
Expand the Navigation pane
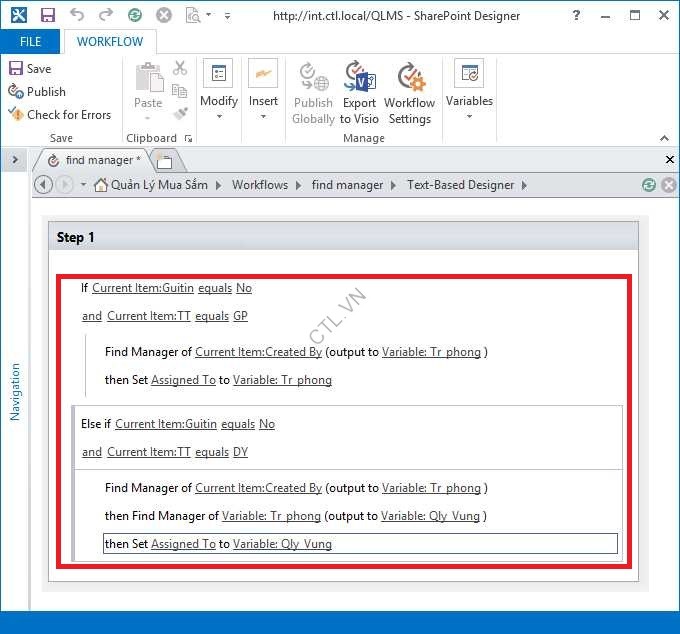[x=15, y=159]
